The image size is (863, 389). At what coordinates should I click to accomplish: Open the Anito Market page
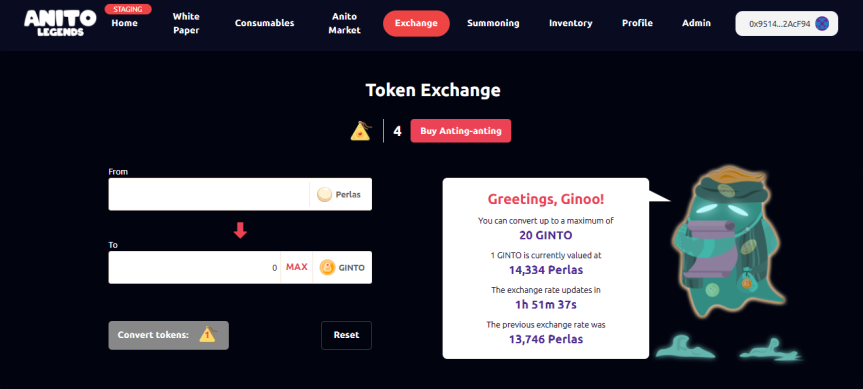pyautogui.click(x=344, y=23)
